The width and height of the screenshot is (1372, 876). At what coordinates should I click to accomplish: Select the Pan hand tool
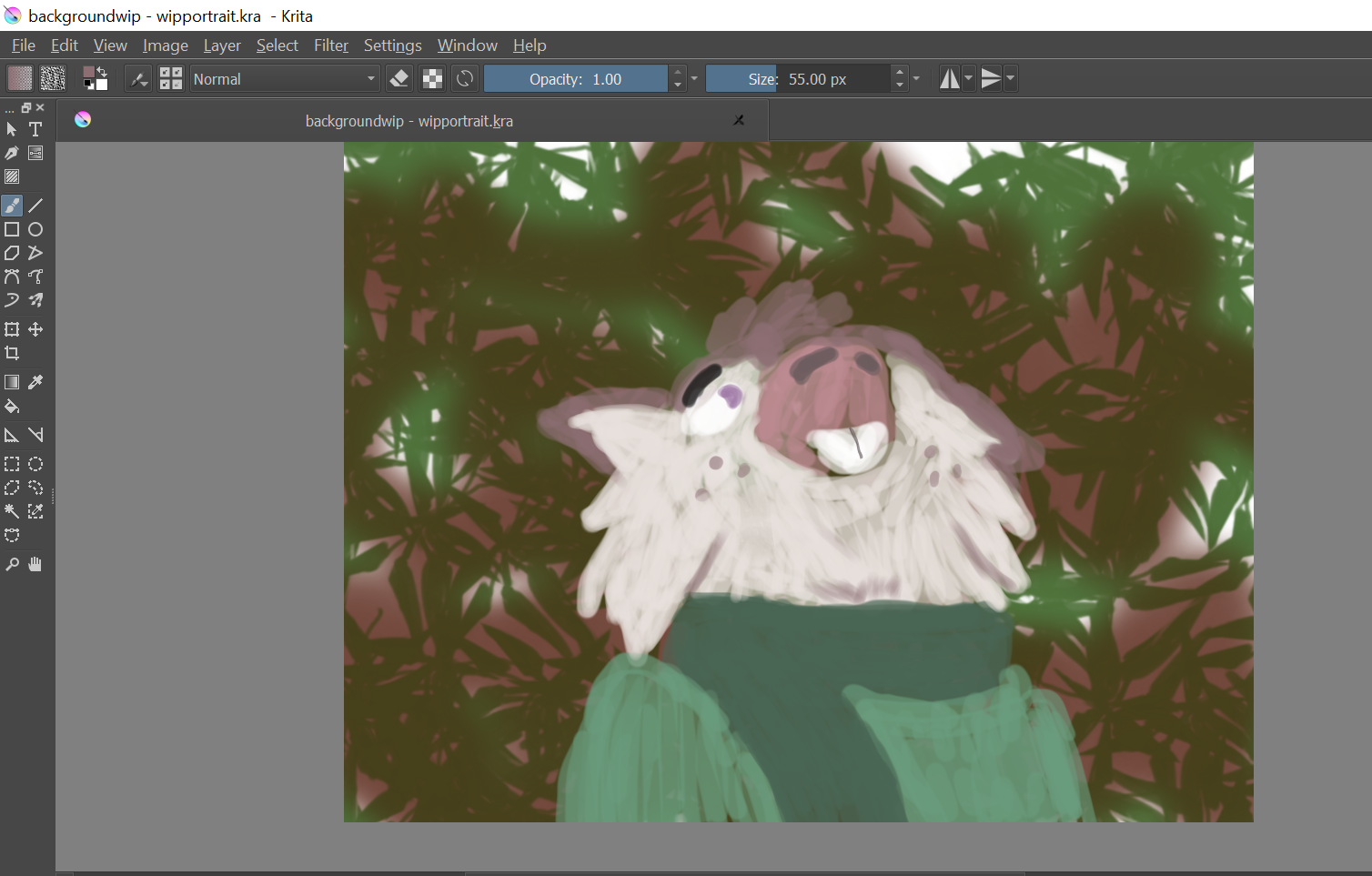tap(35, 564)
